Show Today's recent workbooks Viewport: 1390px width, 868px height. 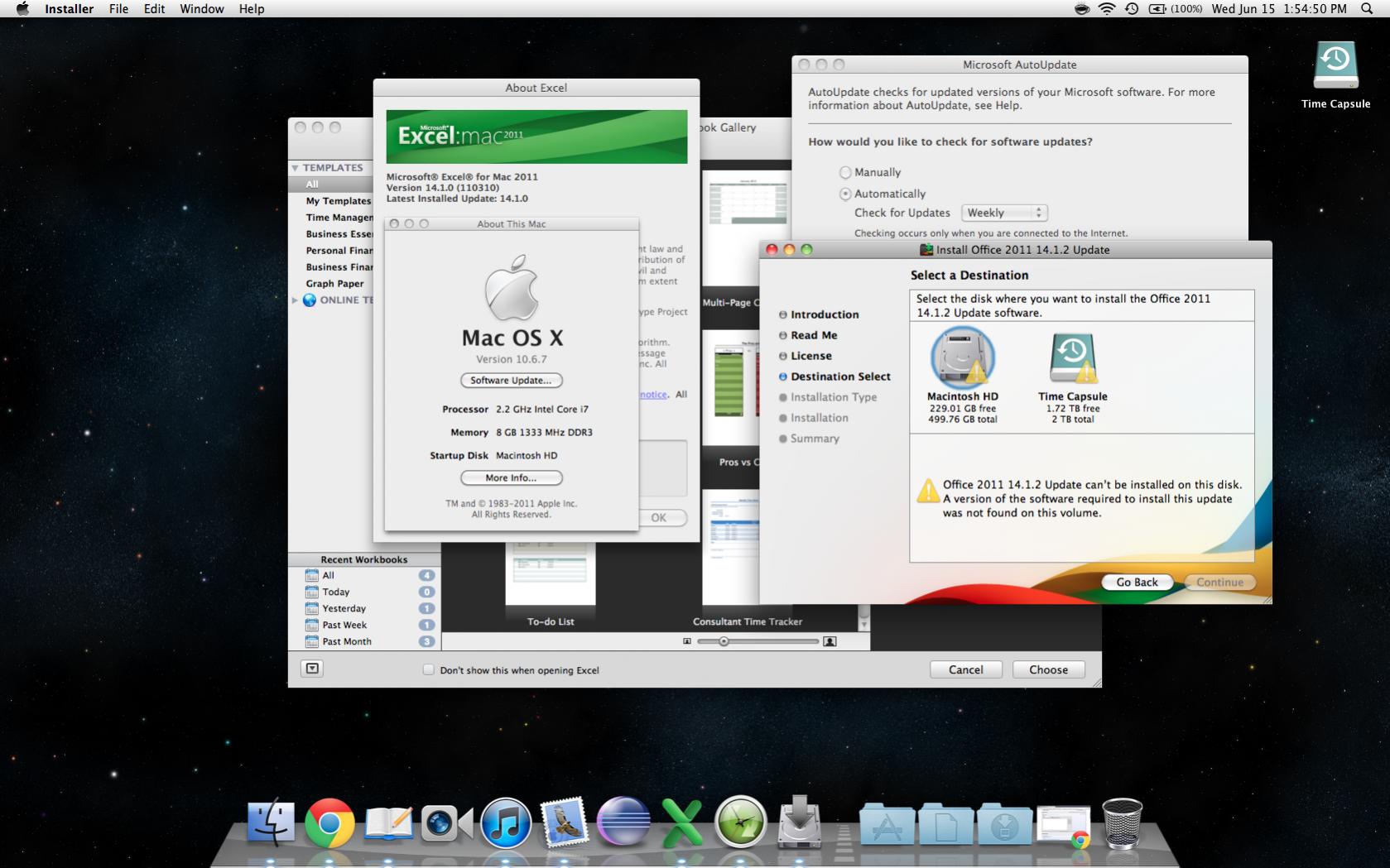coord(364,592)
